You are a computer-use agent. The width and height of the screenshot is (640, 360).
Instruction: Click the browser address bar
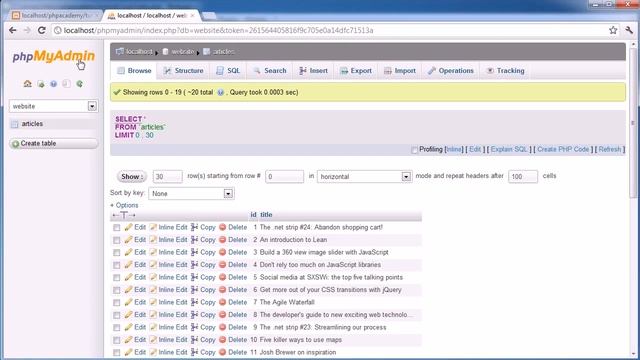pyautogui.click(x=329, y=30)
